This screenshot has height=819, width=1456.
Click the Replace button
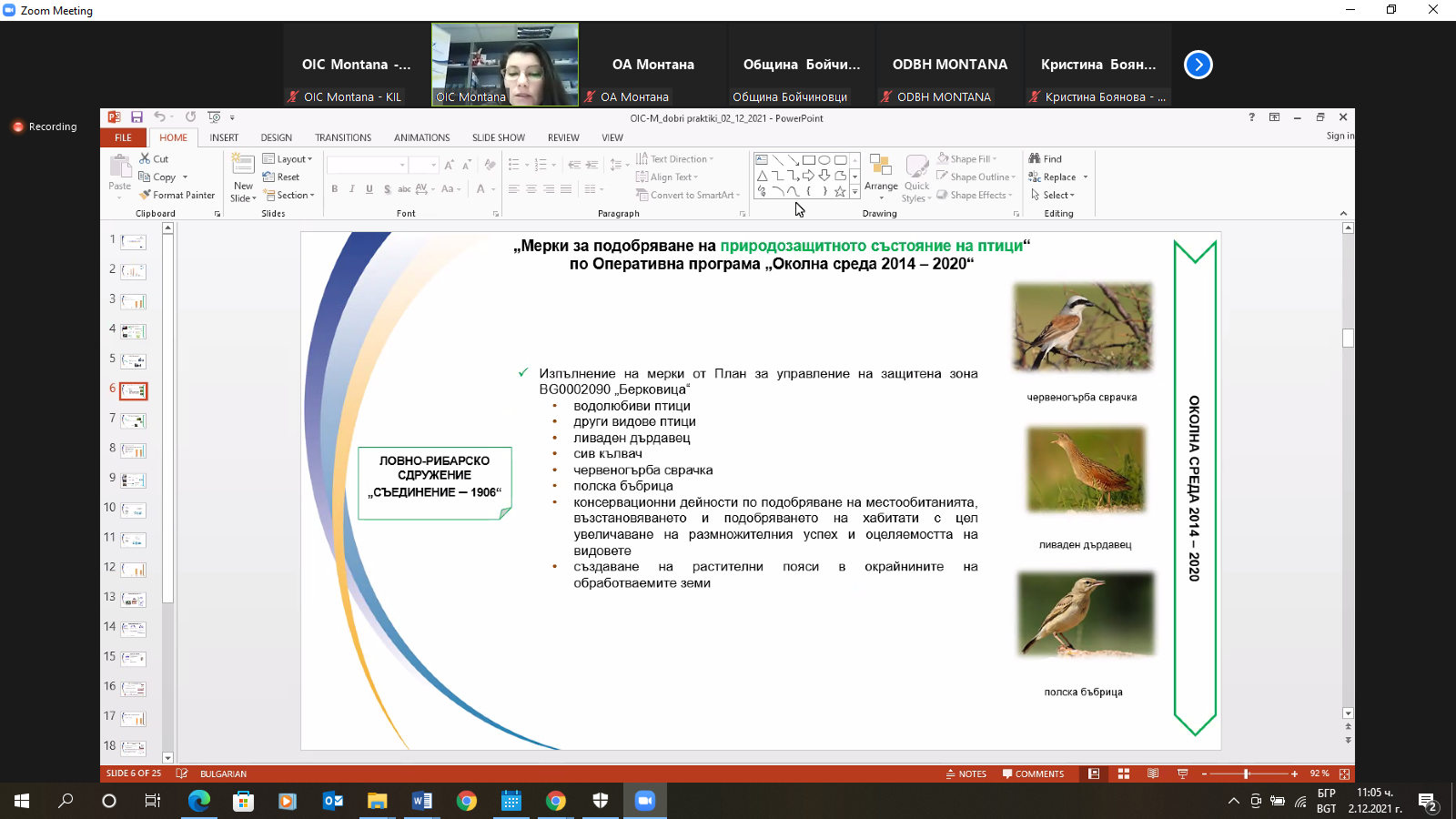pyautogui.click(x=1058, y=177)
